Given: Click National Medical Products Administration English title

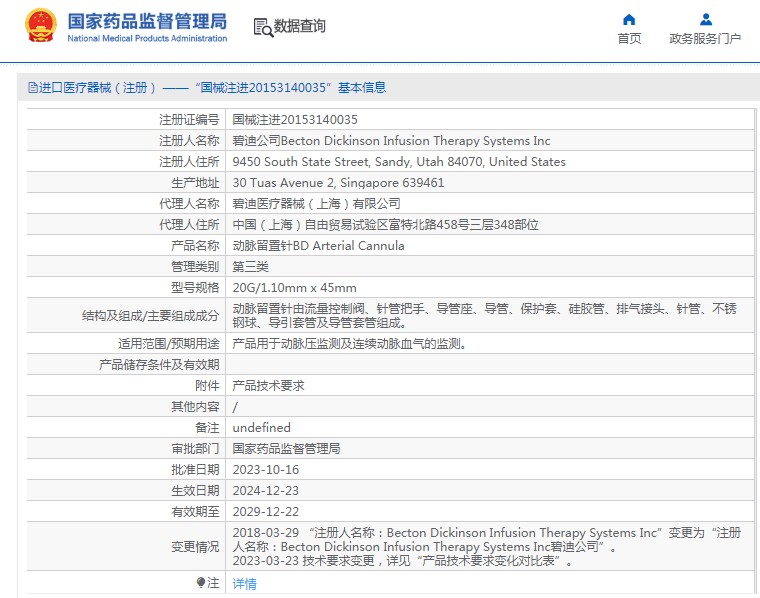Looking at the screenshot, I should [147, 38].
